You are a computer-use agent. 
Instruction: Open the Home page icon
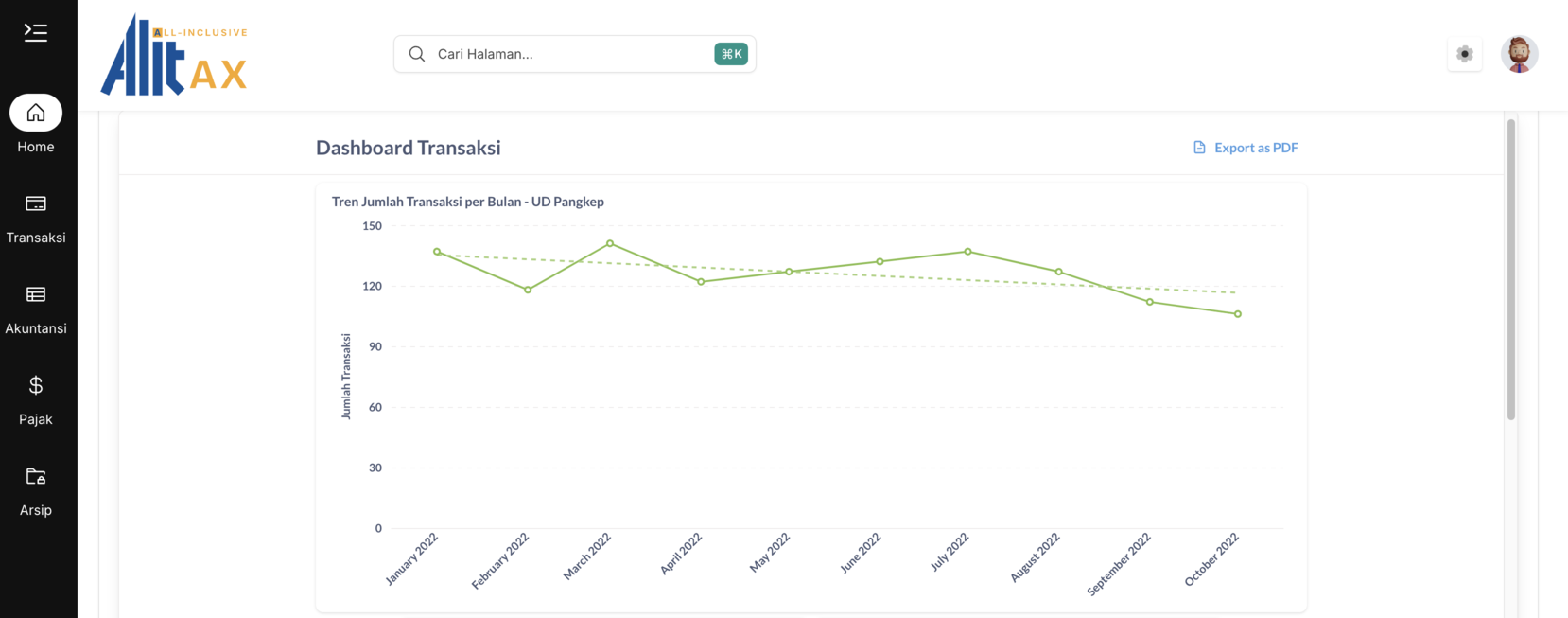pyautogui.click(x=36, y=114)
